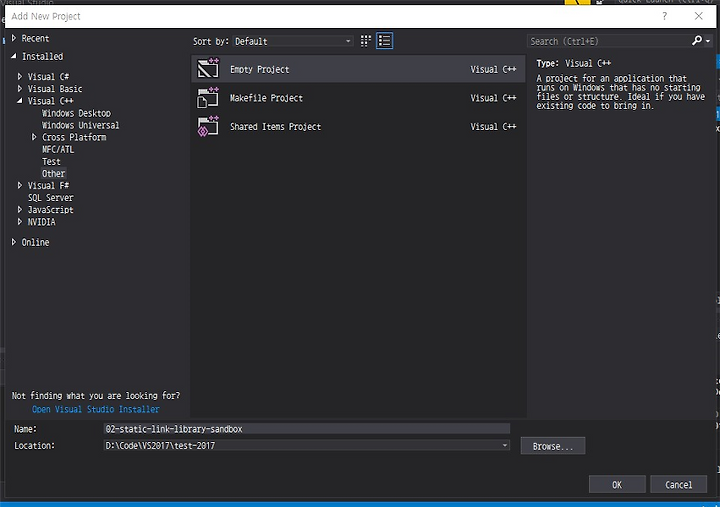Viewport: 720px width, 507px height.
Task: Select SQL Server category
Action: 51,197
